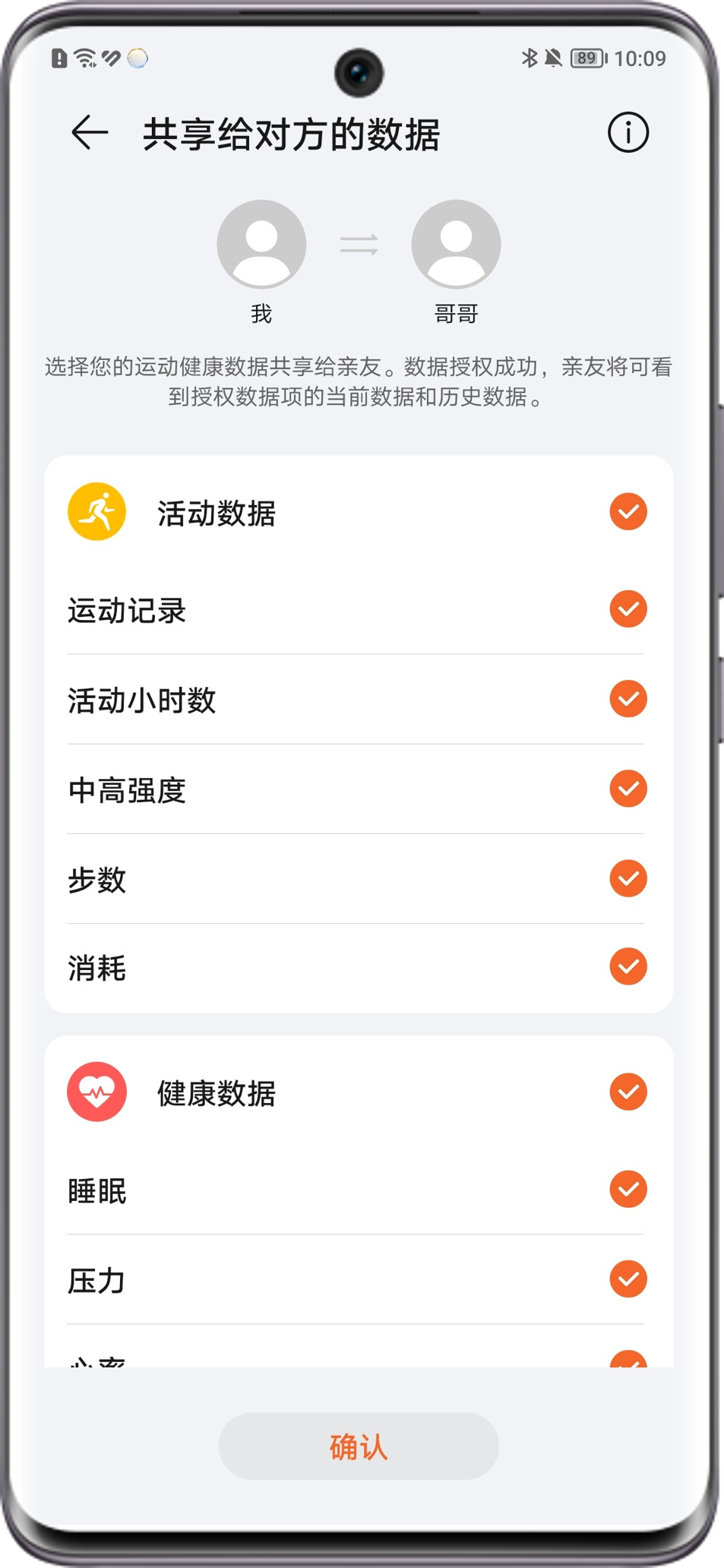Tap the Wi-Fi status bar icon
Viewport: 724px width, 1568px height.
pos(85,58)
